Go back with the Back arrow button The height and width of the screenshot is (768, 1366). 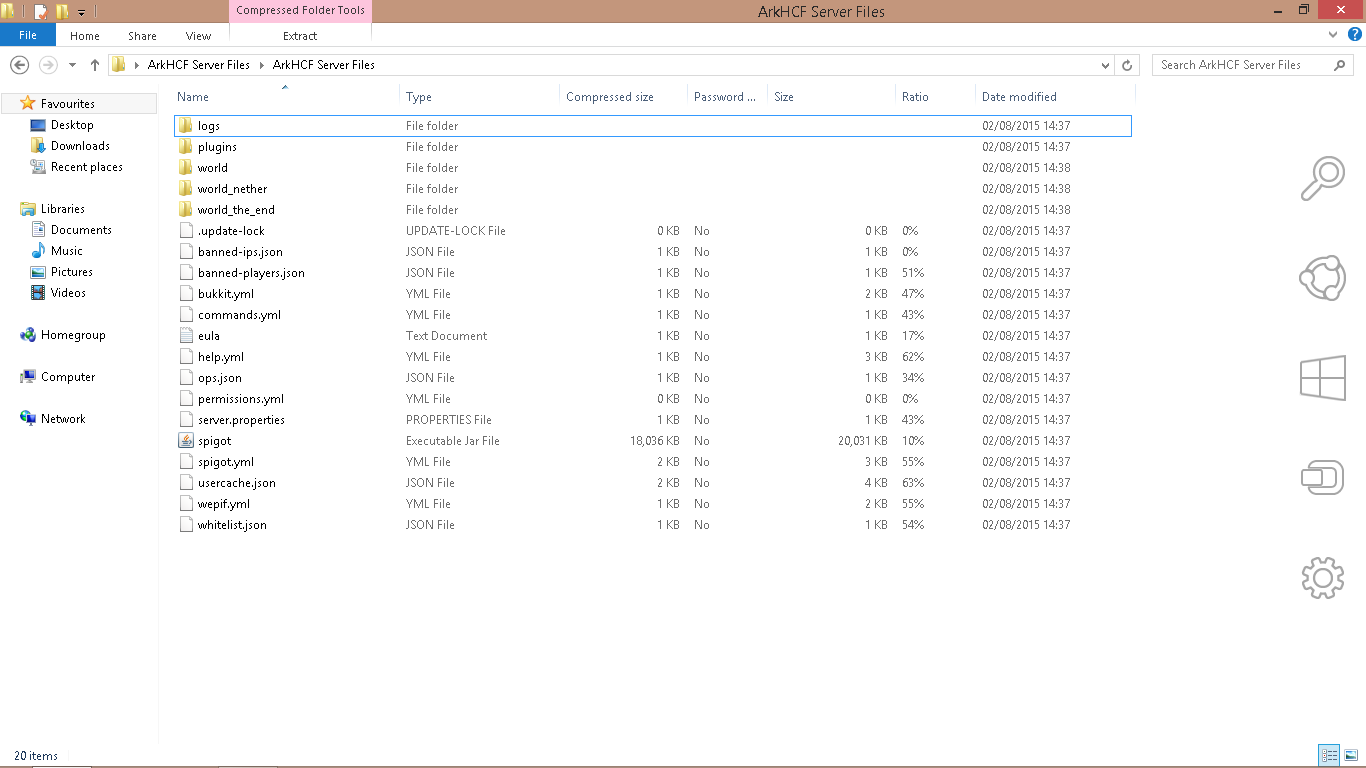(19, 65)
